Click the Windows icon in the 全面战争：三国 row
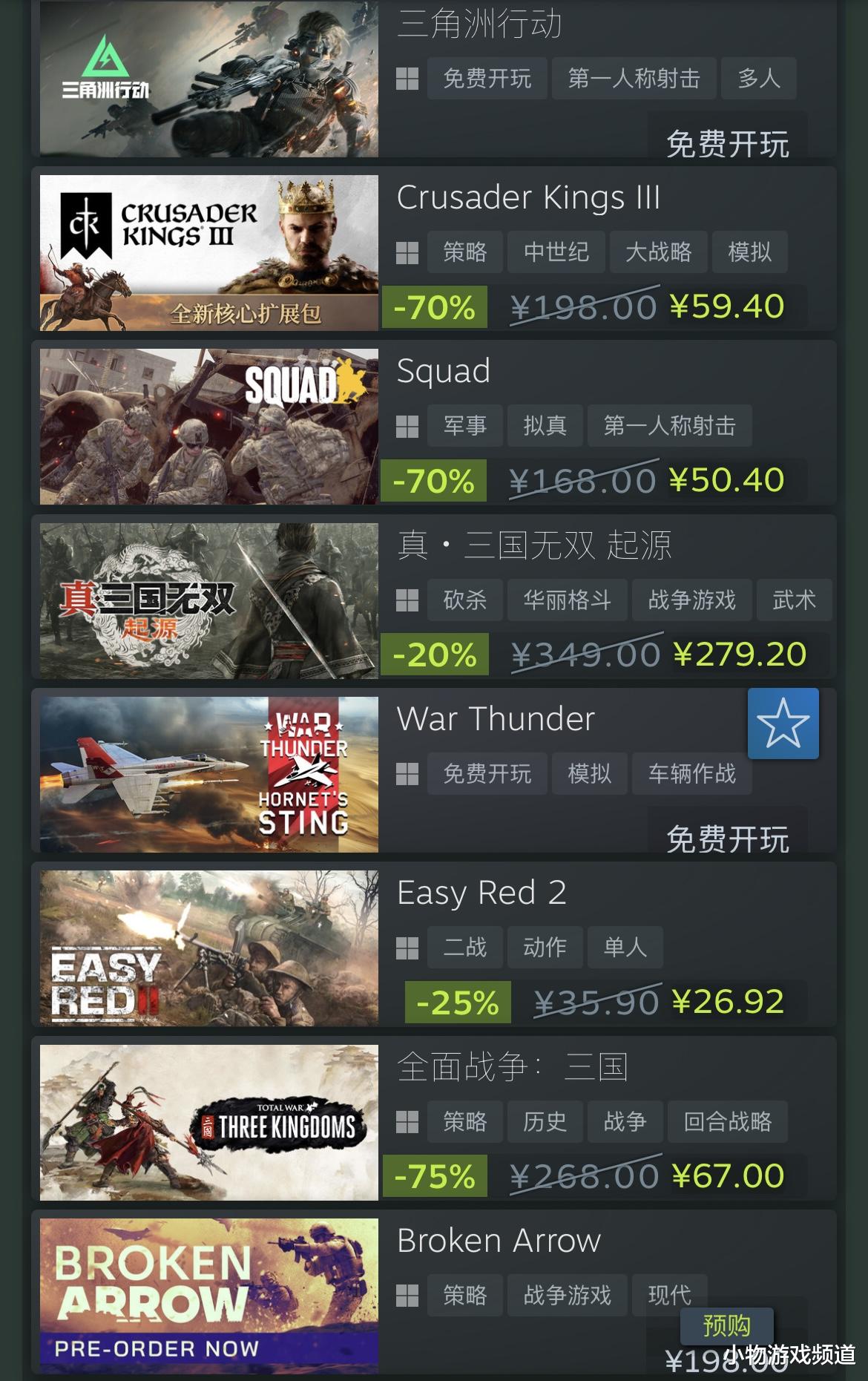 coord(407,1122)
